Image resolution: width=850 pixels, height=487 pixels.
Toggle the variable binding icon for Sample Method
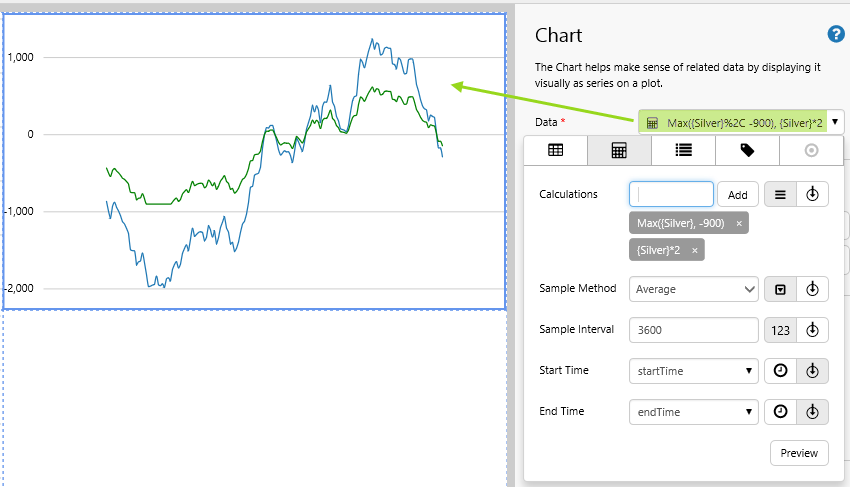pos(812,289)
